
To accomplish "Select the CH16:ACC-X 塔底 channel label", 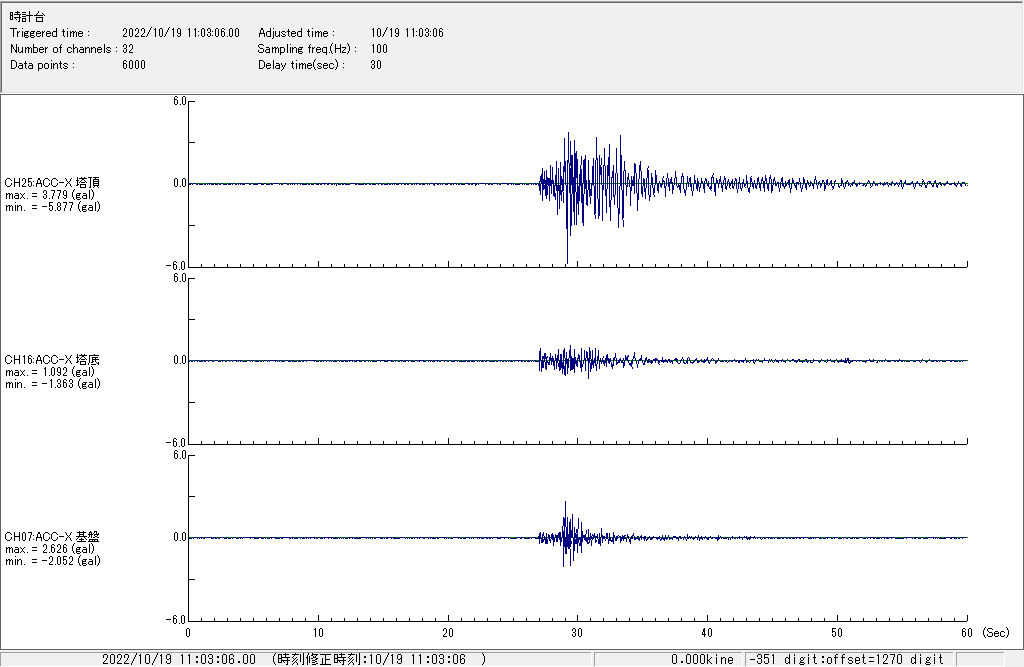I will (52, 360).
